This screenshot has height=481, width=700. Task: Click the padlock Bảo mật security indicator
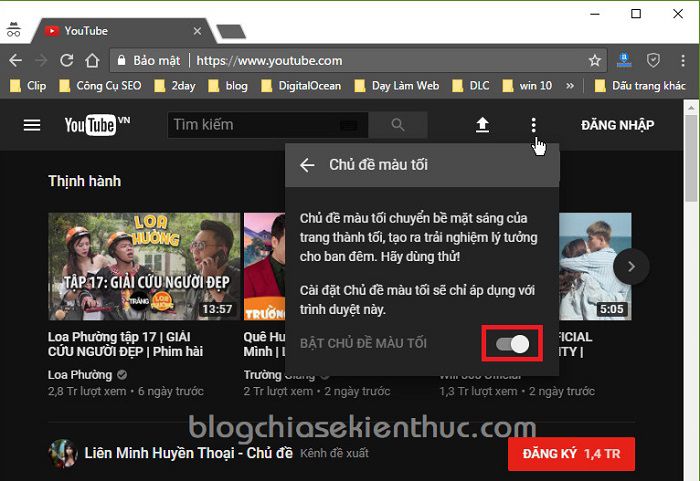149,60
